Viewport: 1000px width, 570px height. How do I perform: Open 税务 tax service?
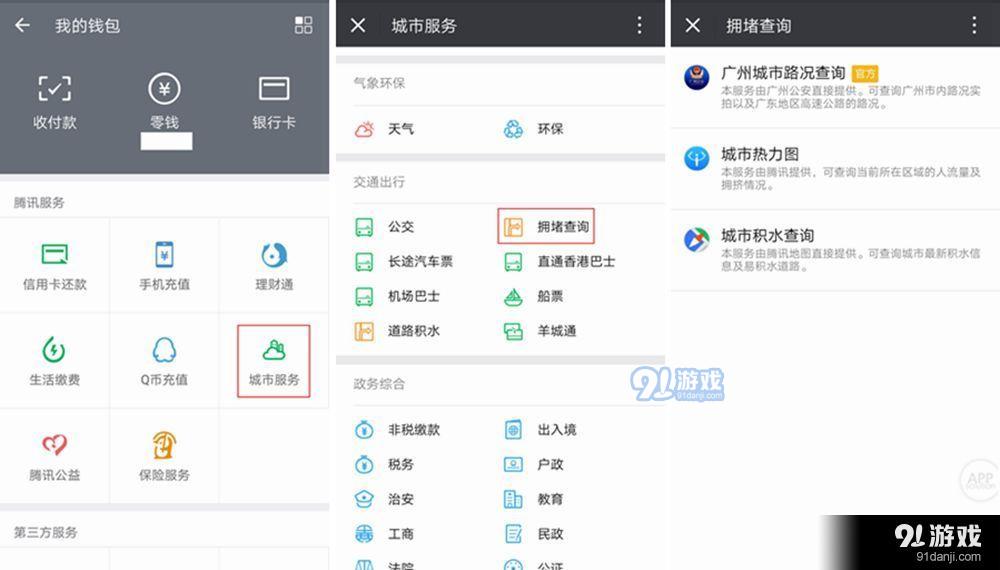point(385,464)
